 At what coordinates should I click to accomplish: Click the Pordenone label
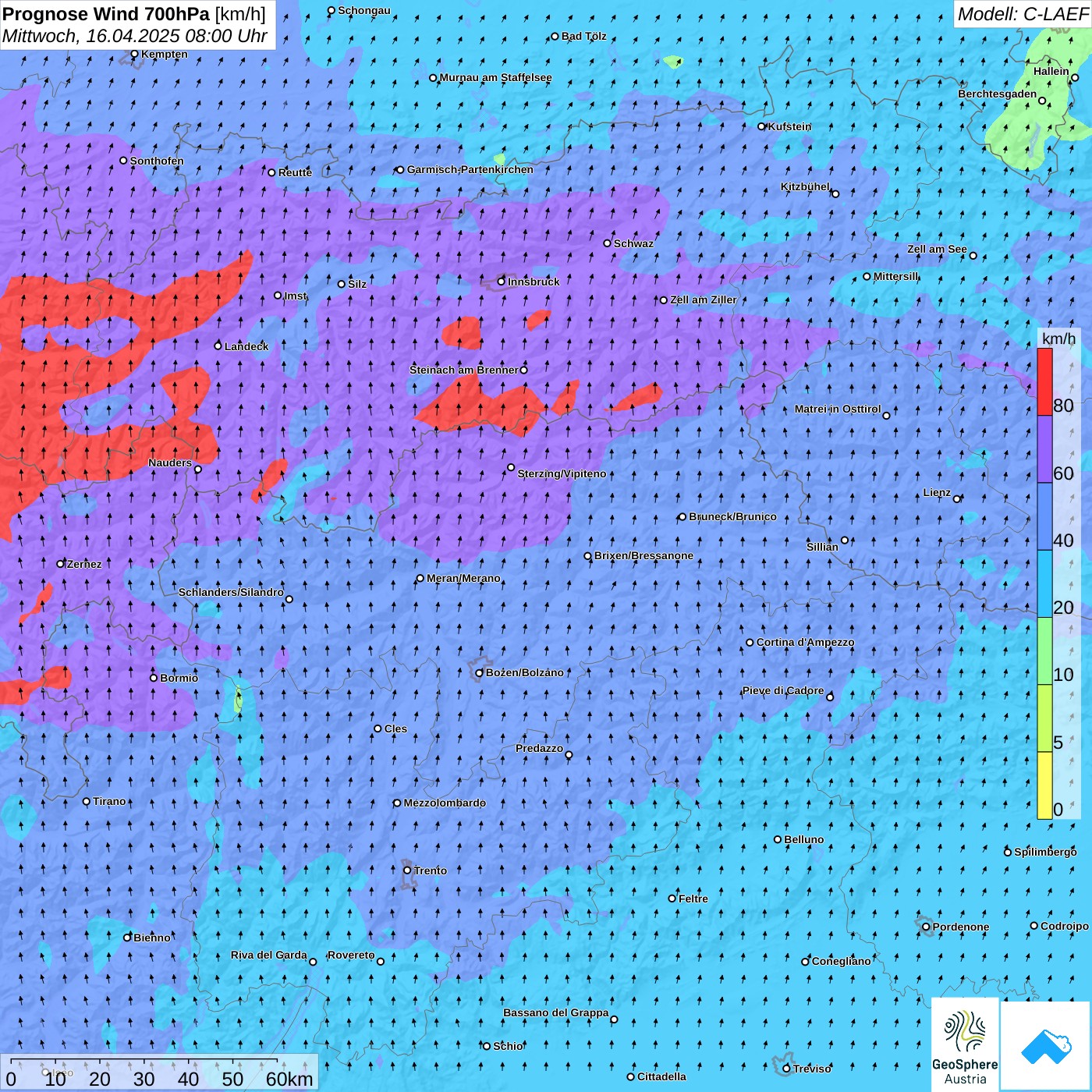click(x=961, y=927)
